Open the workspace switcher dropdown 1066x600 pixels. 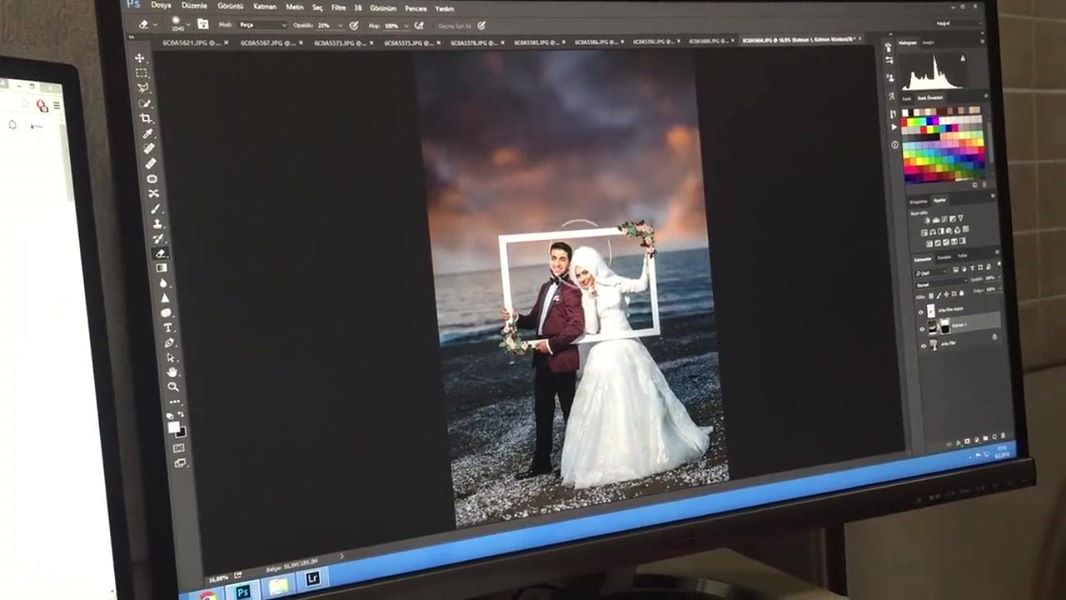point(960,23)
